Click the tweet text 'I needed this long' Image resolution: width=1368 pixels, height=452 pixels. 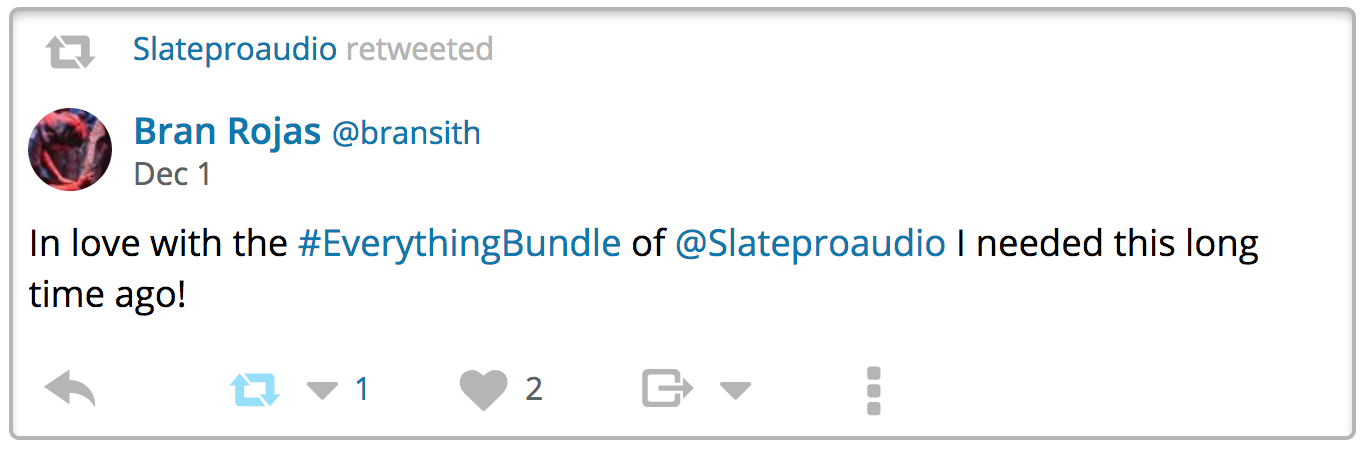pos(1107,244)
